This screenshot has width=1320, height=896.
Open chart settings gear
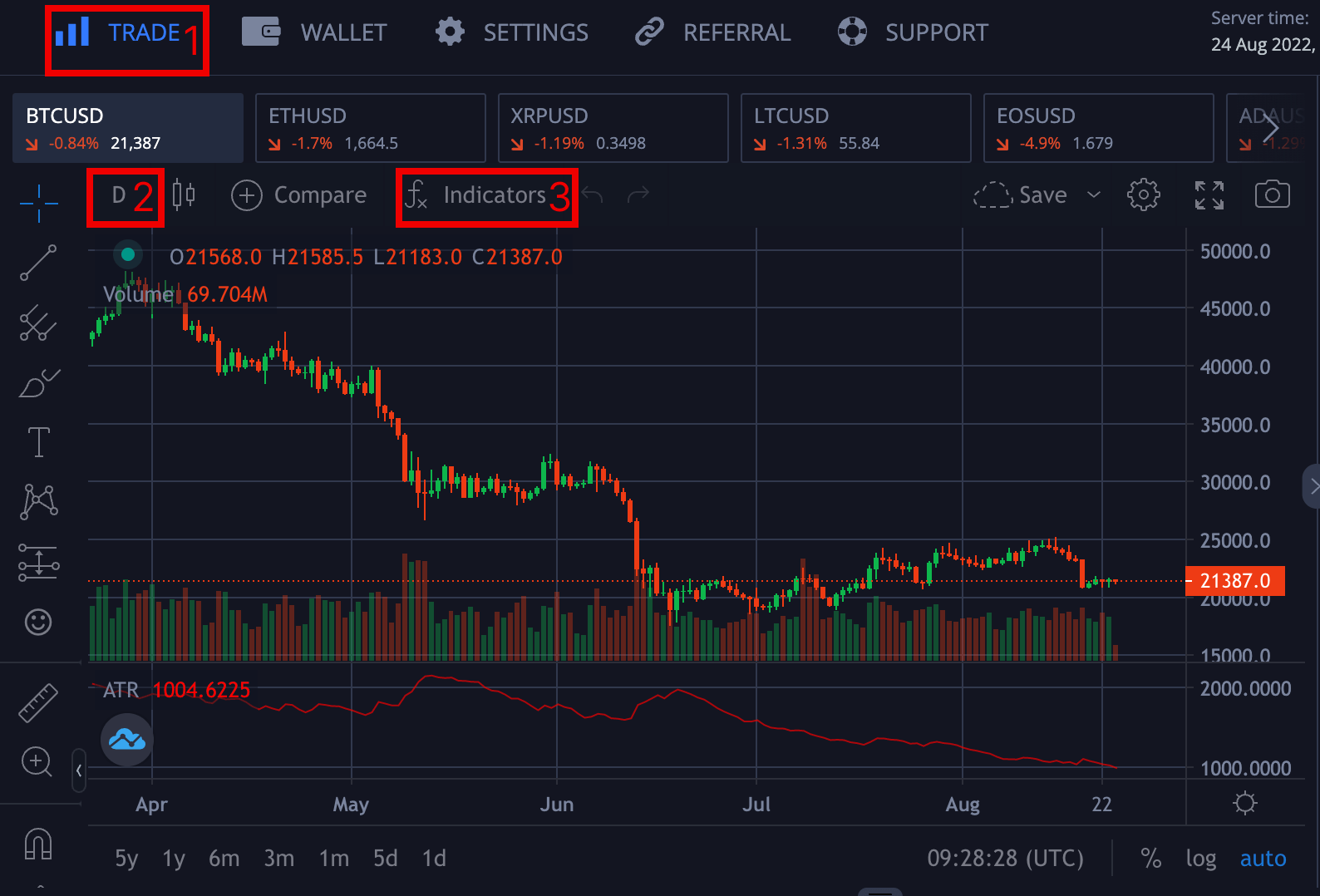point(1143,195)
